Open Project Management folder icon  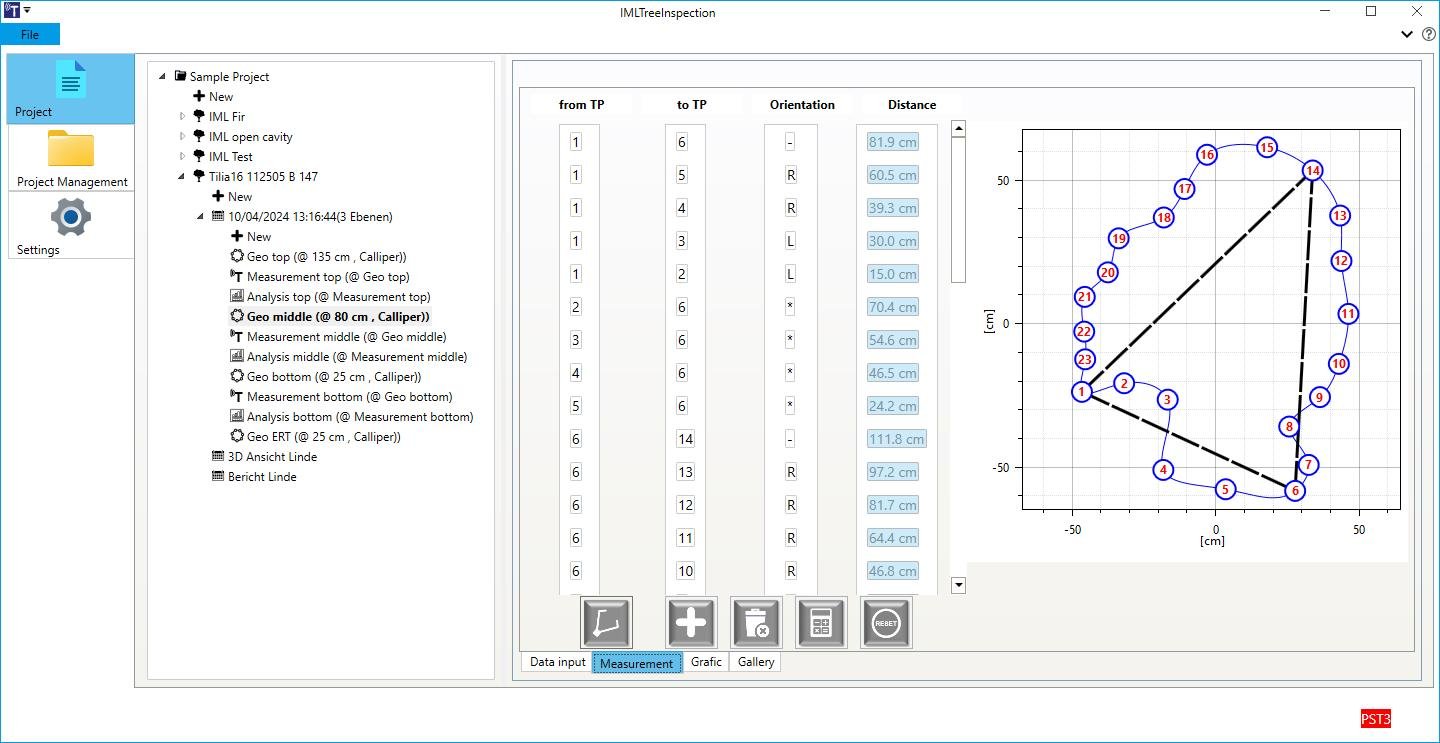click(x=70, y=150)
